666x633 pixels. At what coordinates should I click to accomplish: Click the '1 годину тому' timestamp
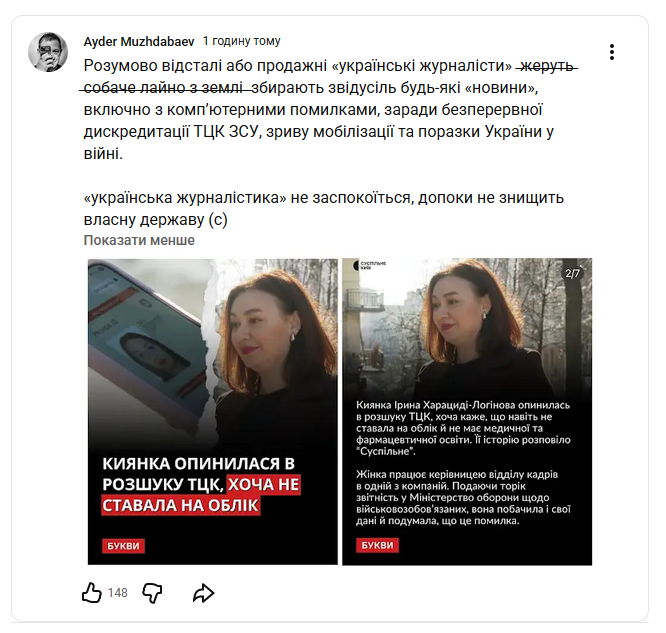[242, 41]
